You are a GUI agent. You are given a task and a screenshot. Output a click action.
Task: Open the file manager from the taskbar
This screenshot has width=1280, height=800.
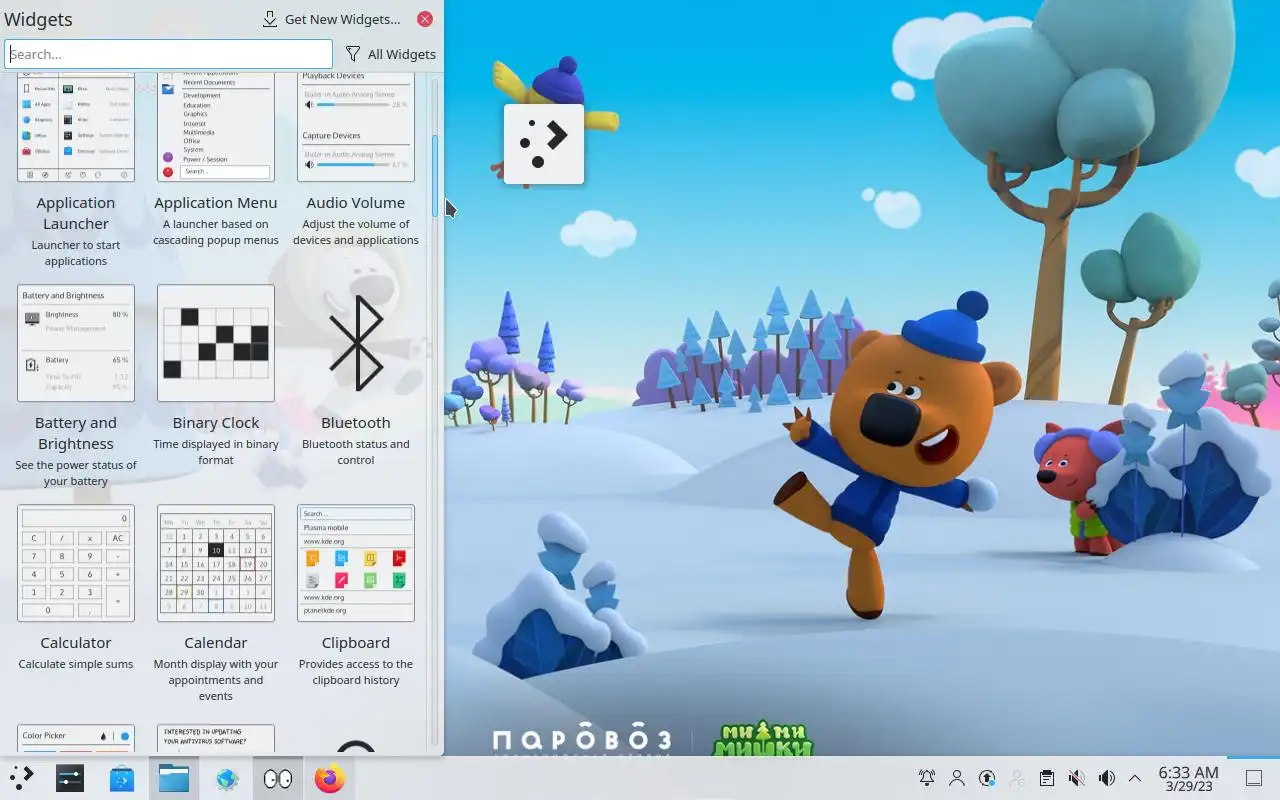tap(174, 778)
